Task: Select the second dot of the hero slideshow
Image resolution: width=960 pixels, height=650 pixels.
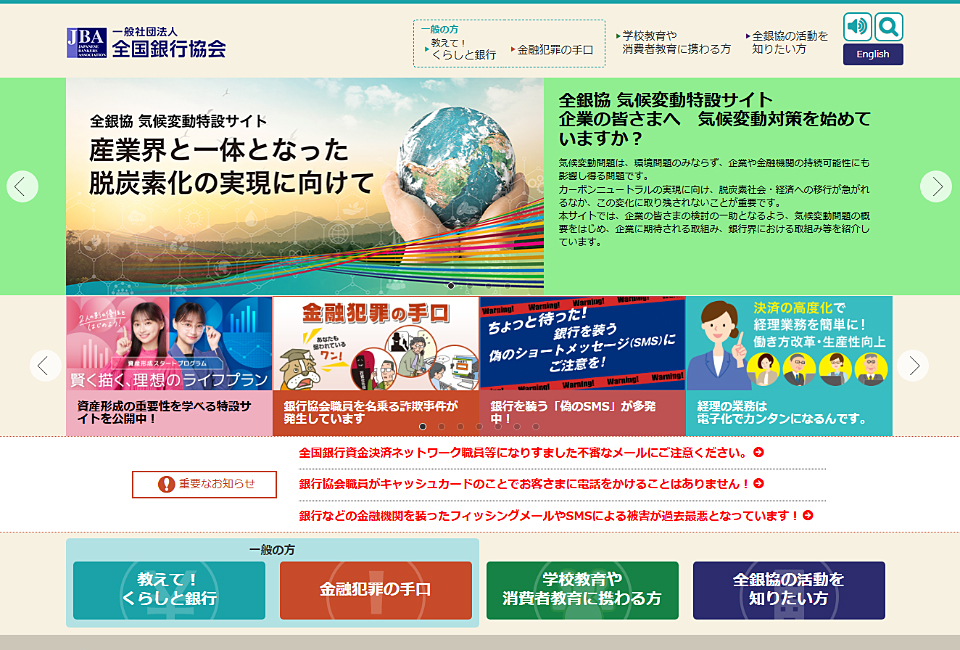Action: pos(470,286)
